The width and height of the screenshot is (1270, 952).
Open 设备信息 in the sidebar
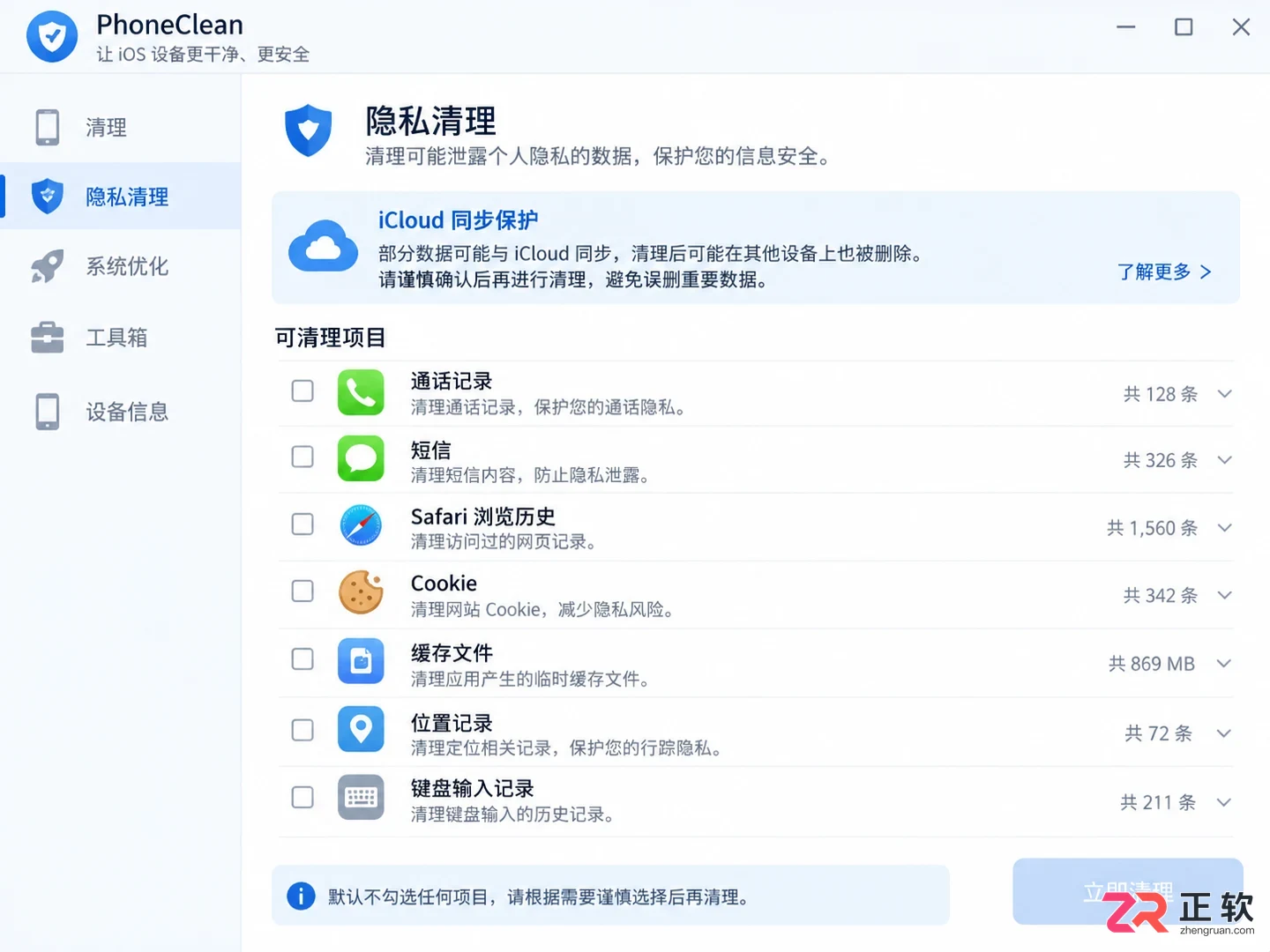121,412
